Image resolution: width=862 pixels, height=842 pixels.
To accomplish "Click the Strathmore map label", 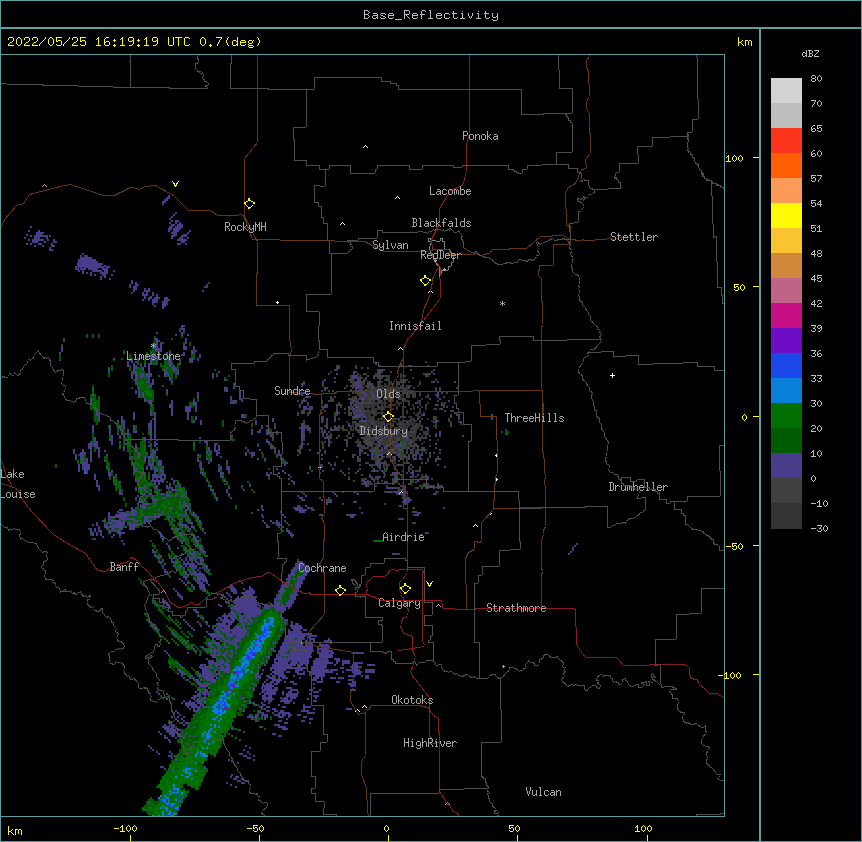I will click(516, 608).
